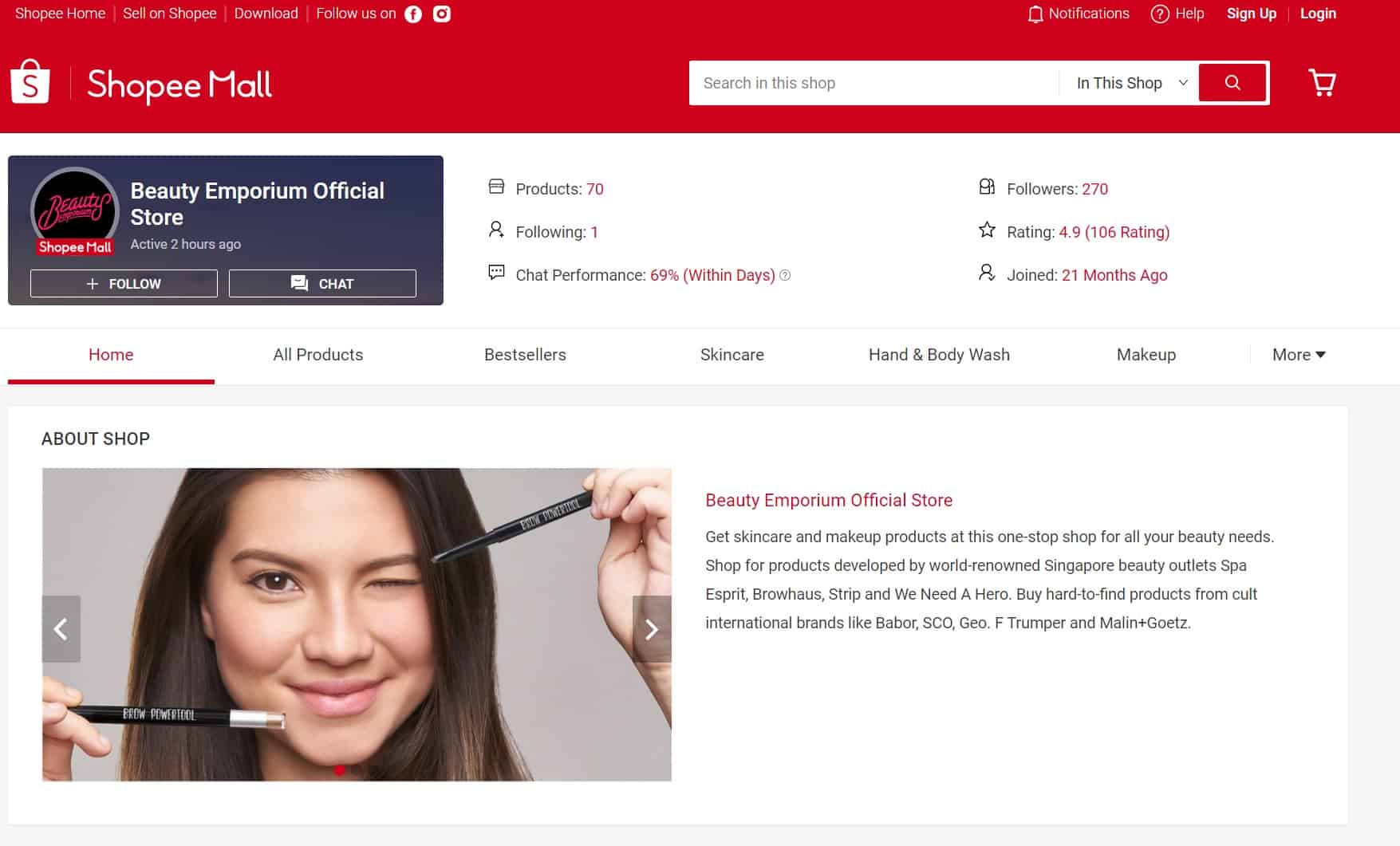1400x846 pixels.
Task: Open the Bestsellers tab
Action: click(x=525, y=355)
